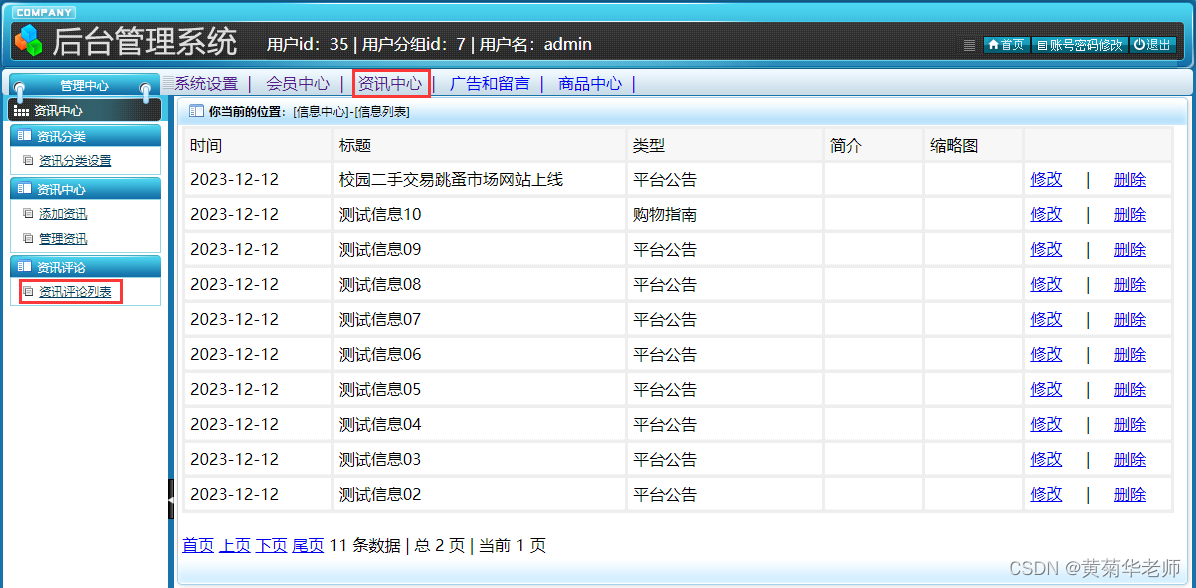Click 删除 for 测试信息04

point(1130,424)
